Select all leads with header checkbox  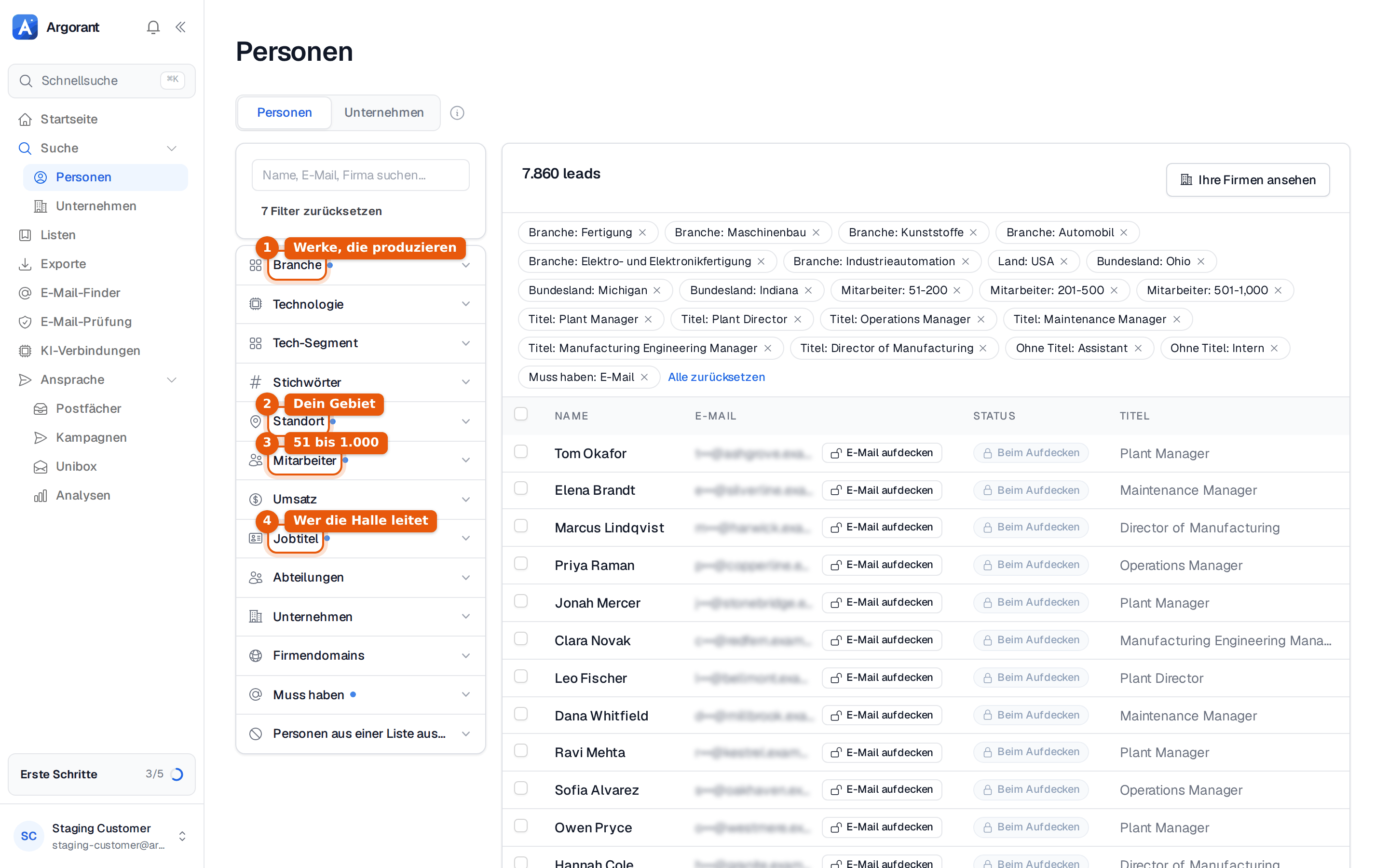[x=520, y=414]
